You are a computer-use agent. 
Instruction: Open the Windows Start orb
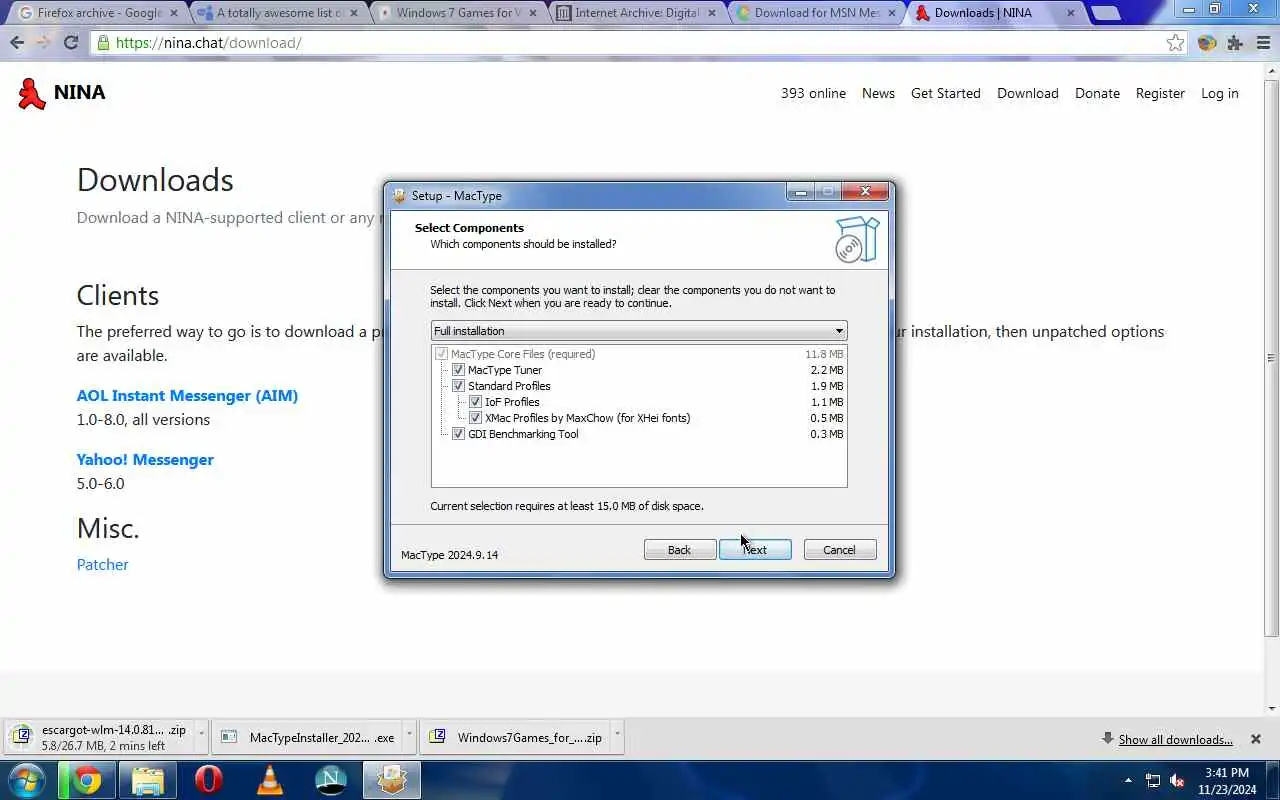coord(27,780)
